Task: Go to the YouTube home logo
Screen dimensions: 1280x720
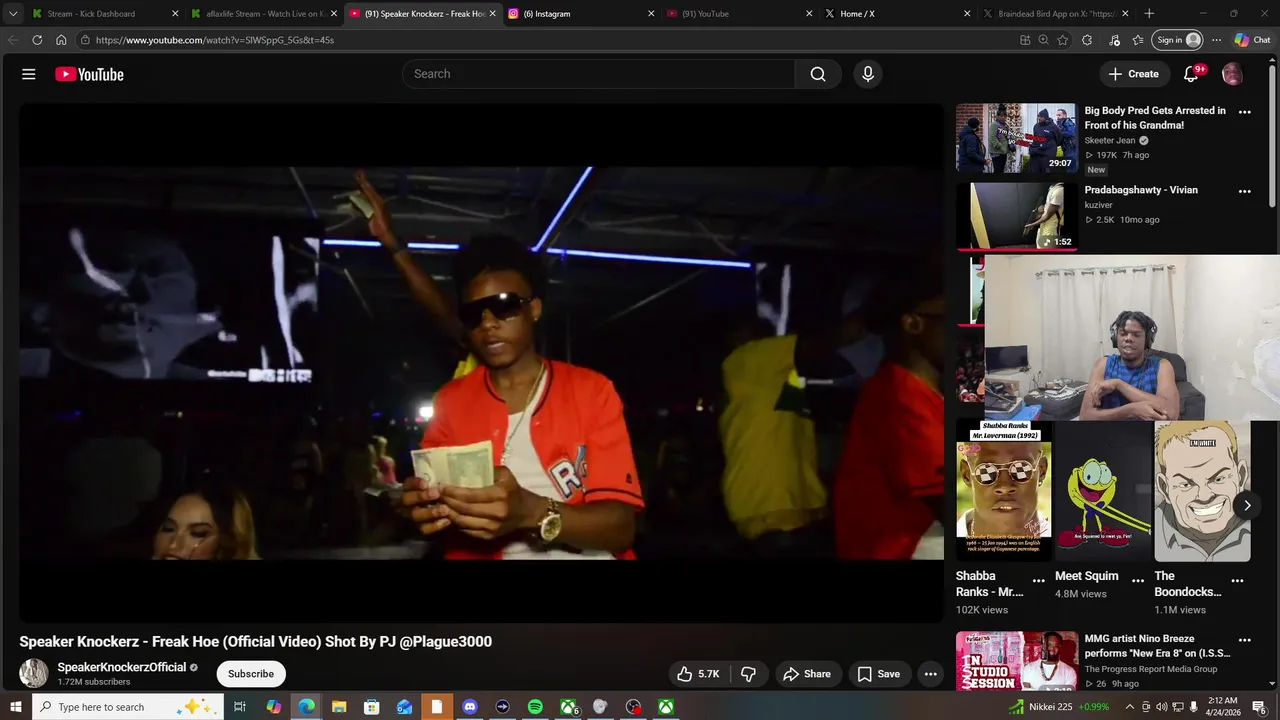Action: coord(89,74)
